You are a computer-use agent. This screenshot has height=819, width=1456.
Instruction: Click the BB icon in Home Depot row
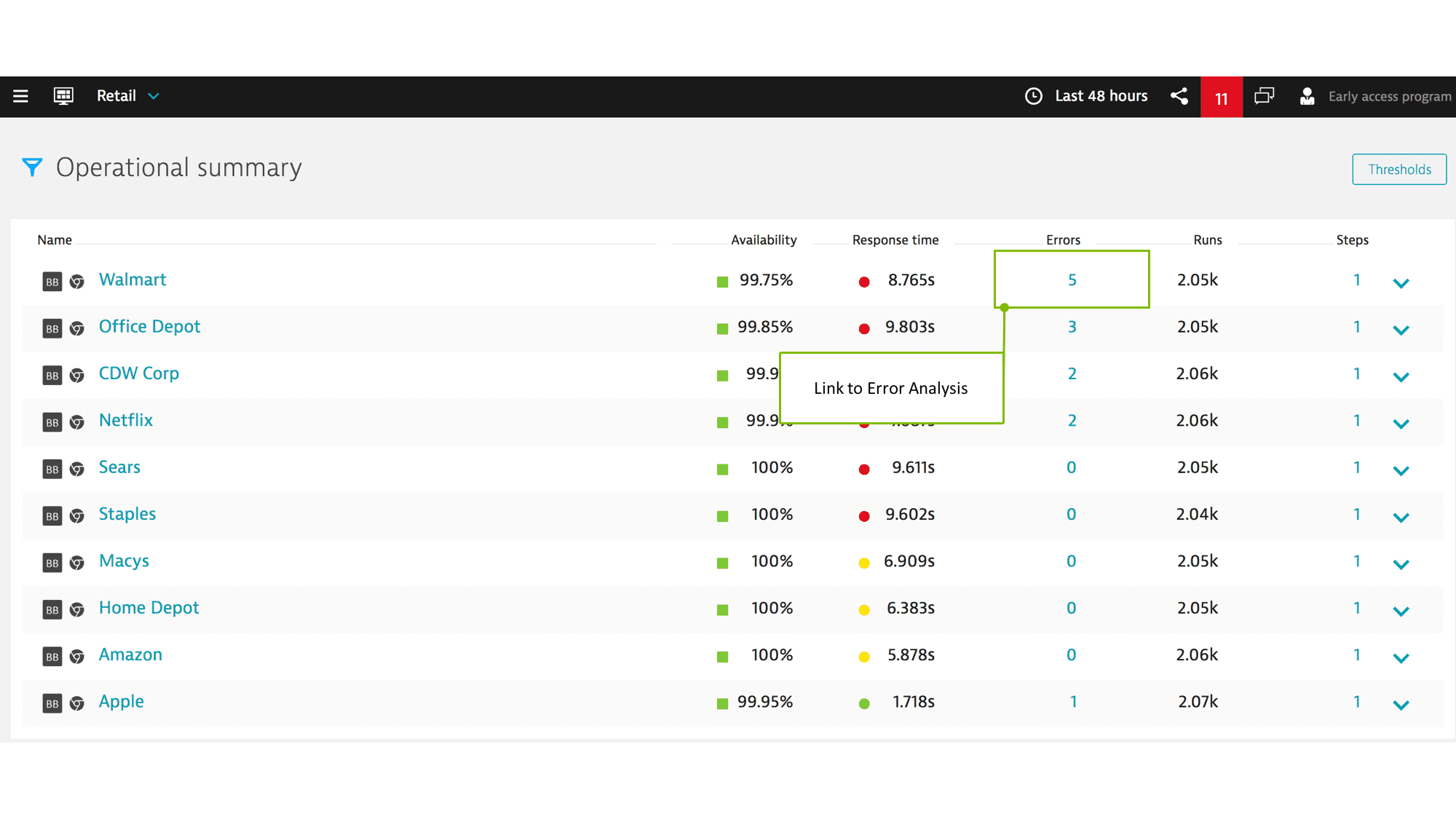click(52, 610)
